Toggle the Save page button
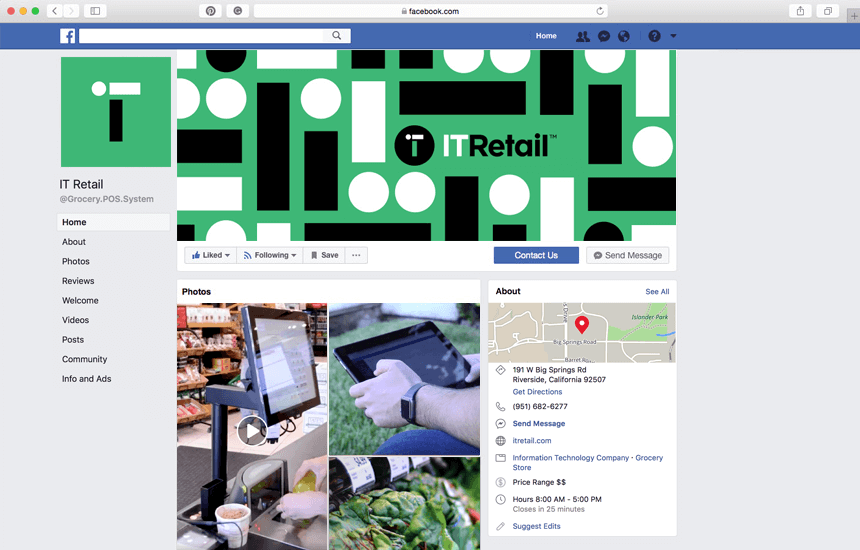 pos(324,256)
